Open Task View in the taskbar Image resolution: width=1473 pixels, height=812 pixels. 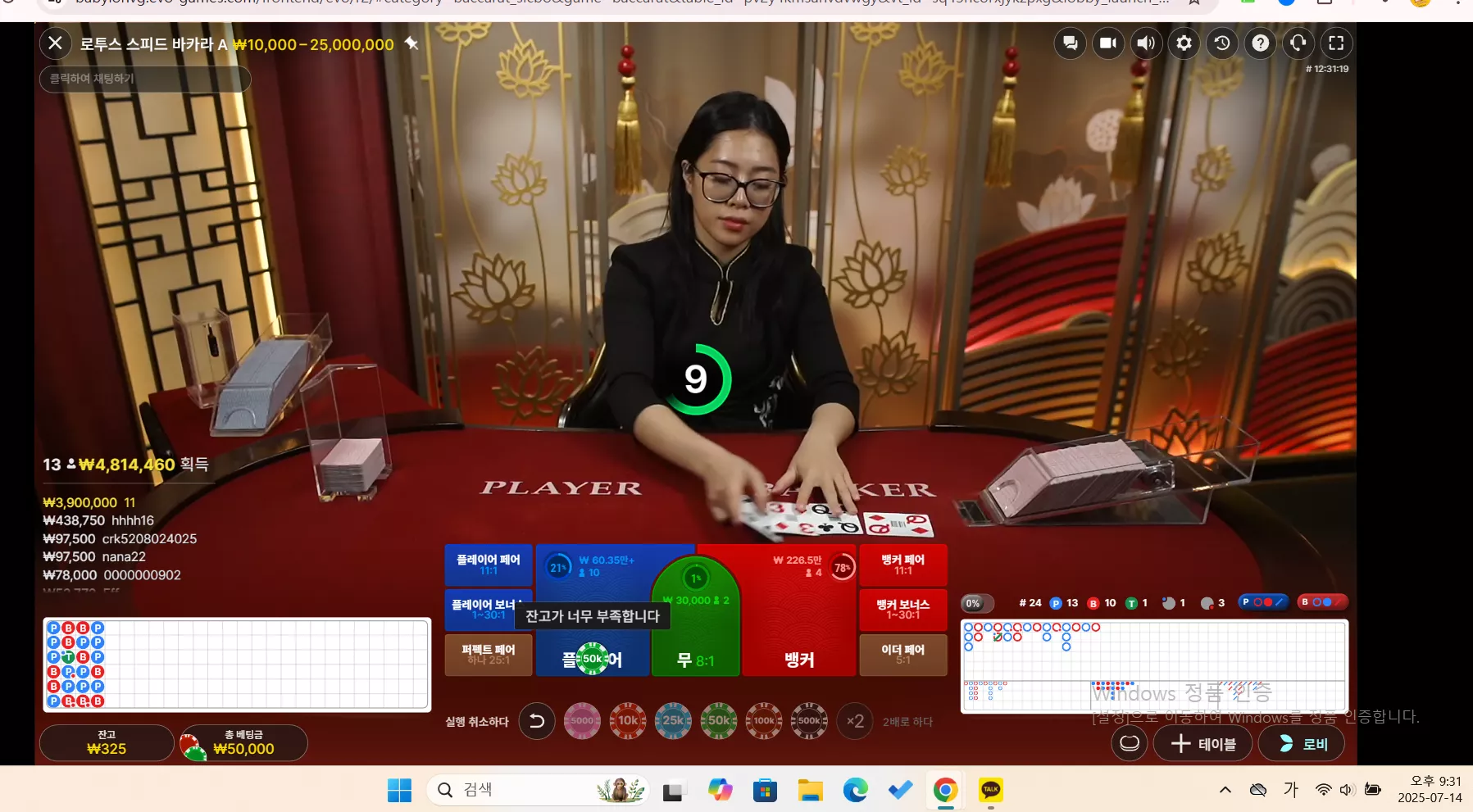pos(673,790)
